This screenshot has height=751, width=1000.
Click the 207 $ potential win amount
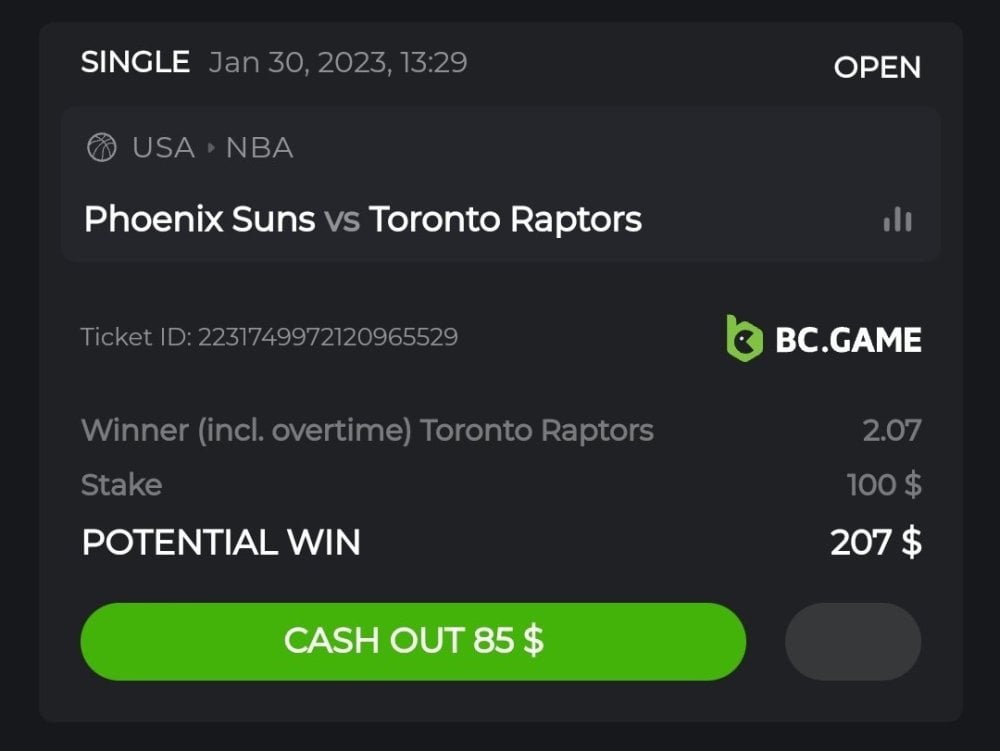click(876, 542)
